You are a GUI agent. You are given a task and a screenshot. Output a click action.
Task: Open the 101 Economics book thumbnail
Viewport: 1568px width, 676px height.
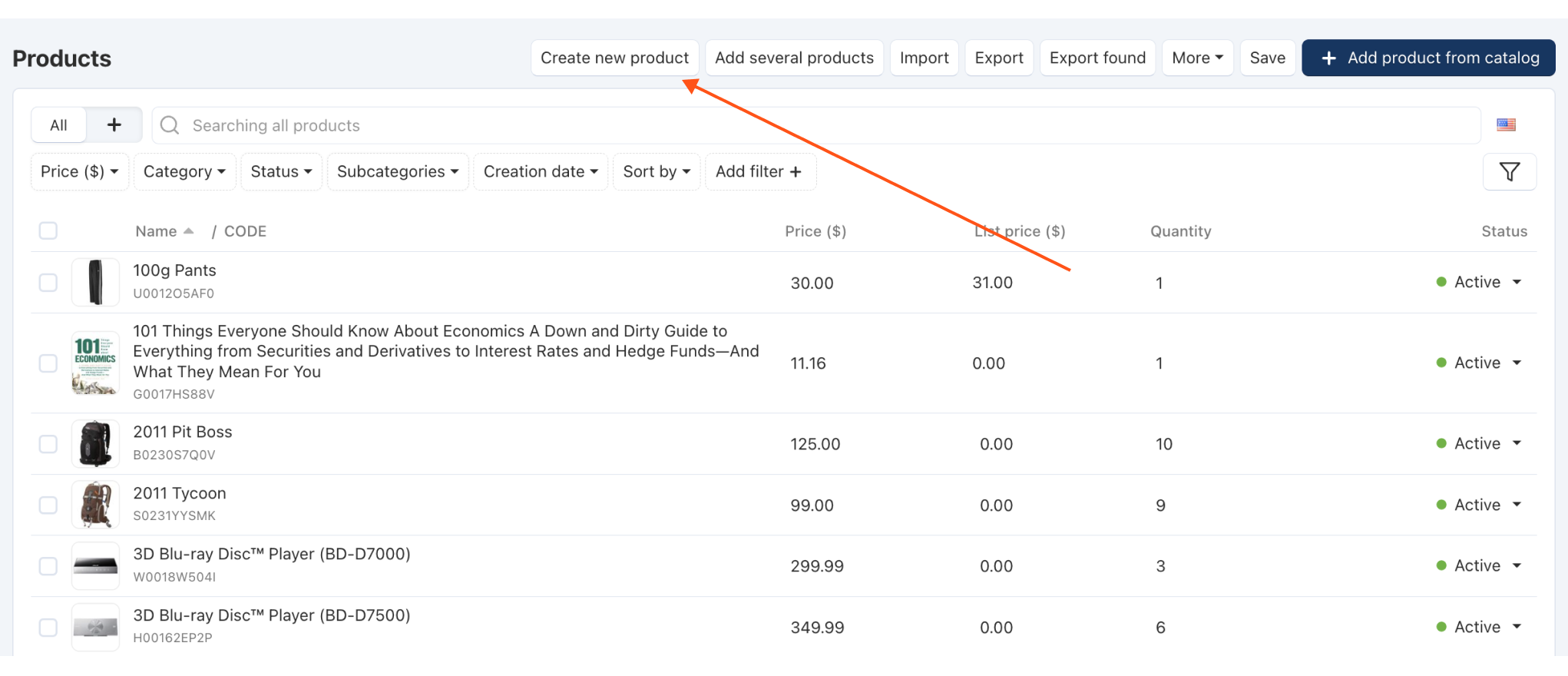(95, 363)
